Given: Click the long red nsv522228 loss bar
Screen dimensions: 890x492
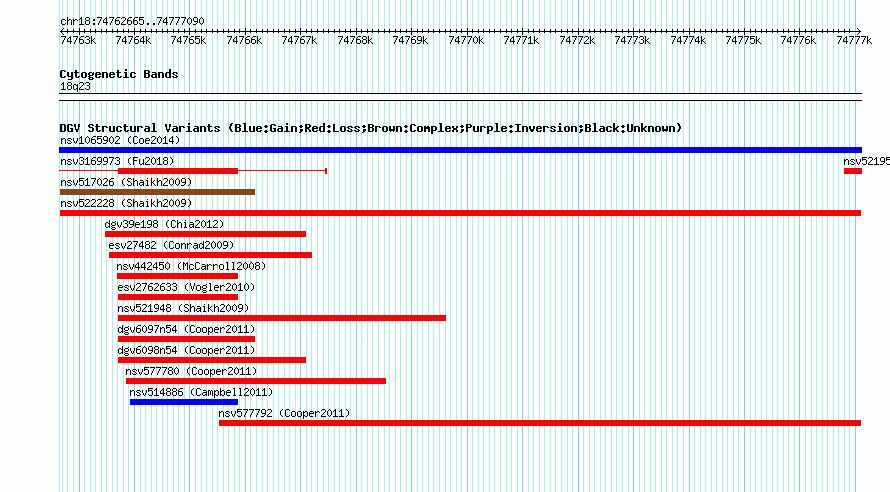Looking at the screenshot, I should click(x=460, y=213).
